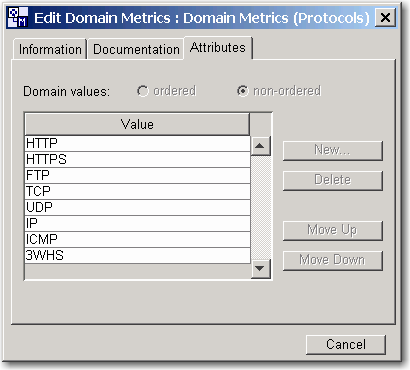Switch to the Information tab
The width and height of the screenshot is (410, 370).
(50, 49)
